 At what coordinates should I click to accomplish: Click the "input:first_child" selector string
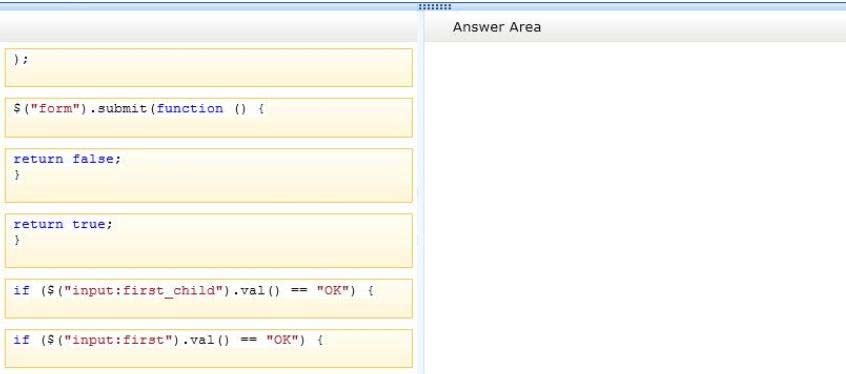coord(147,290)
